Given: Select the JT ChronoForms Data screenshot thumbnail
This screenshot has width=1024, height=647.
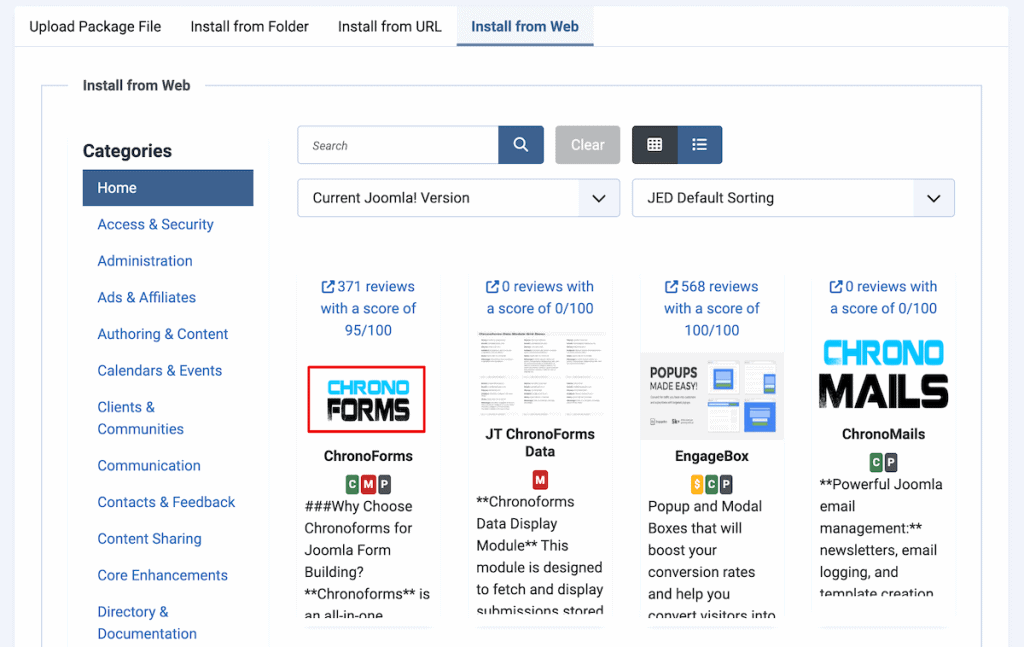Looking at the screenshot, I should point(540,373).
